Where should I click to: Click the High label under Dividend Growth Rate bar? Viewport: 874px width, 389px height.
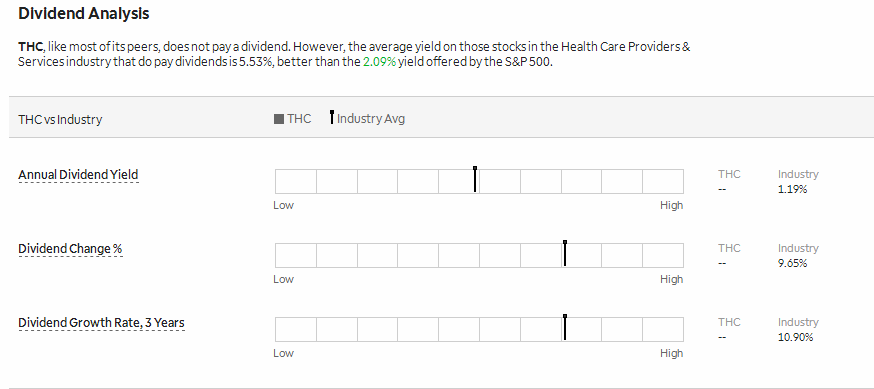[671, 353]
